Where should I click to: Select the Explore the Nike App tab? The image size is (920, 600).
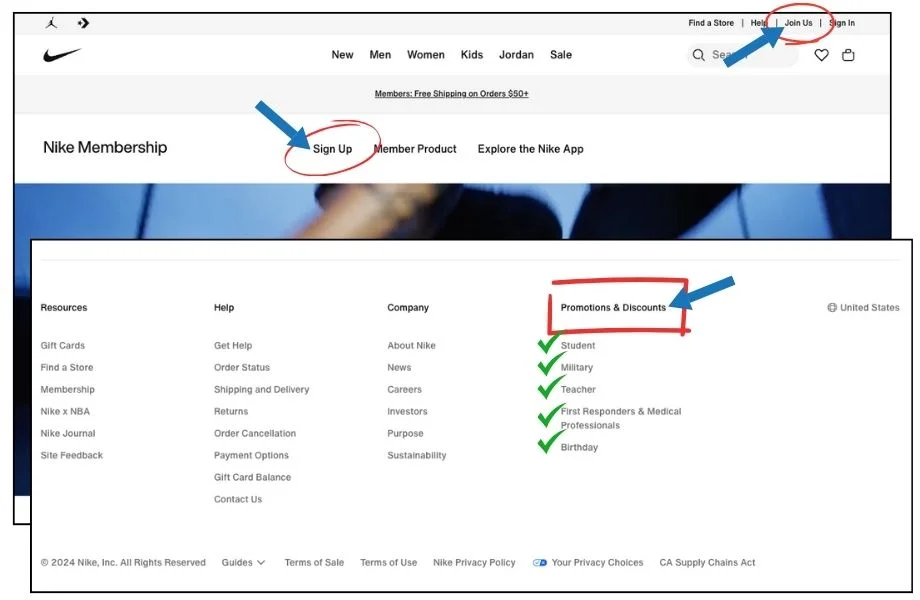click(x=530, y=149)
